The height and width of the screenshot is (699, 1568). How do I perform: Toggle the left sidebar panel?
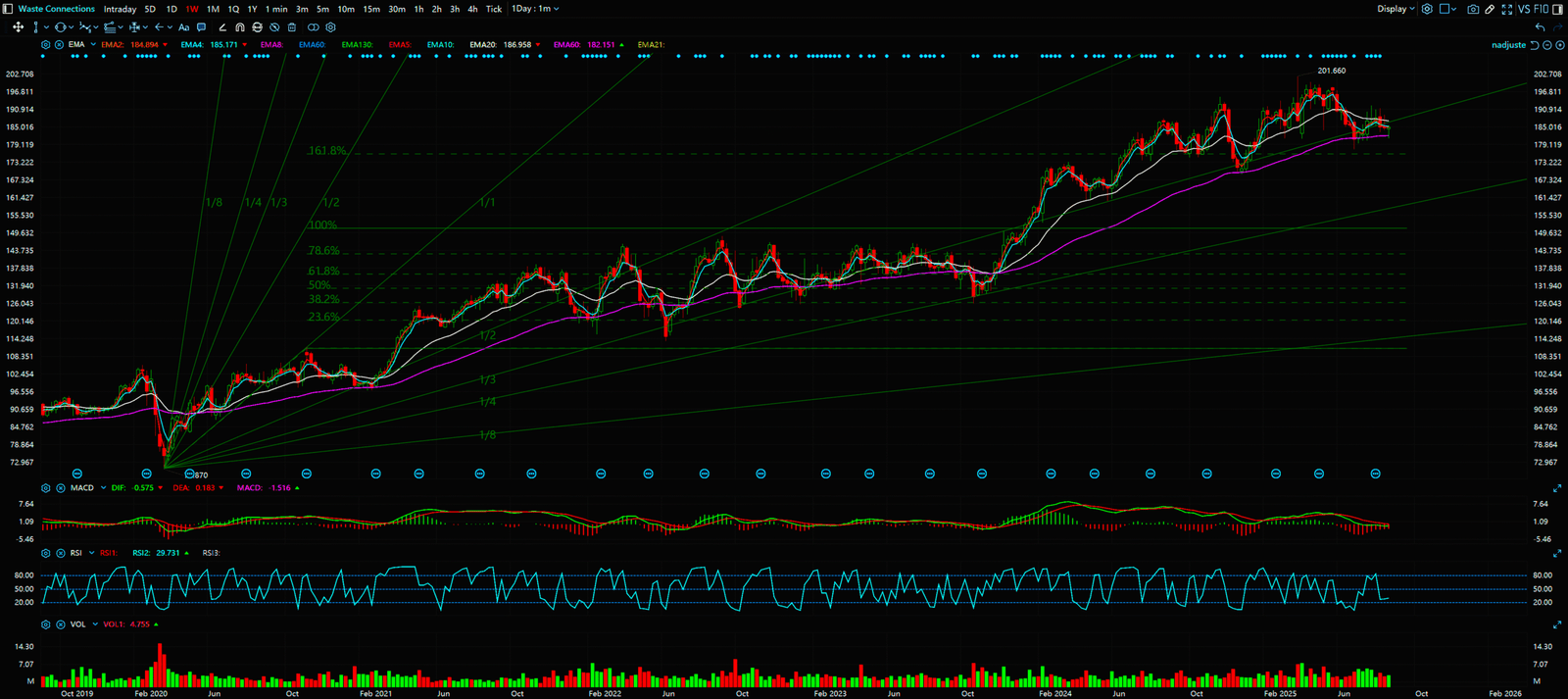(x=9, y=9)
